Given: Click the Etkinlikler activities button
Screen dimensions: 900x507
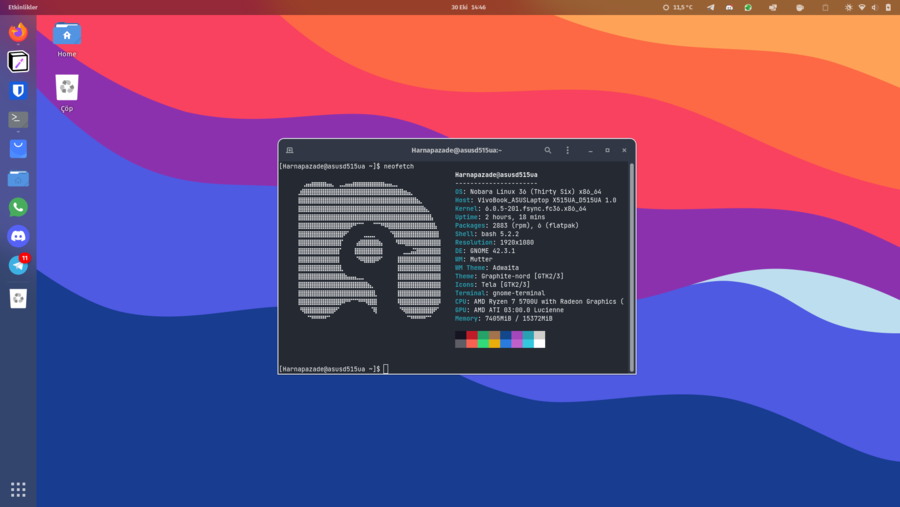Looking at the screenshot, I should [23, 7].
